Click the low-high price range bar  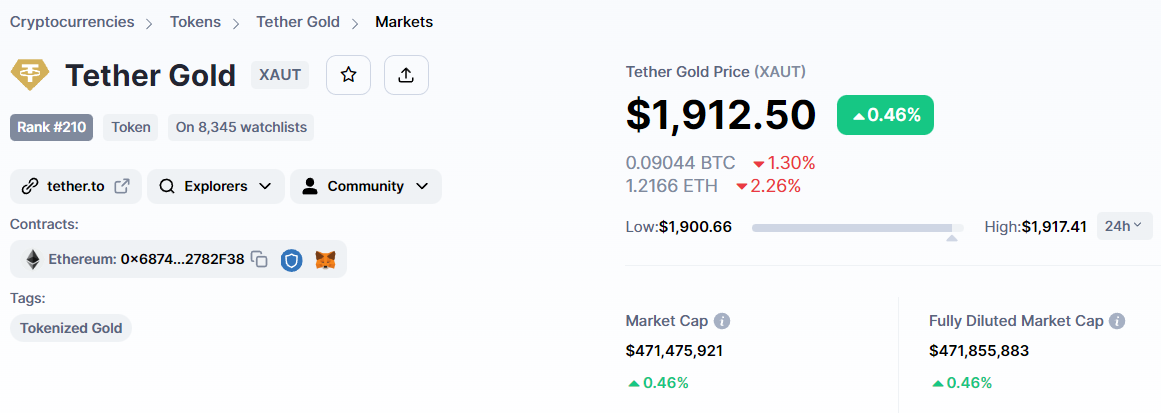(857, 228)
